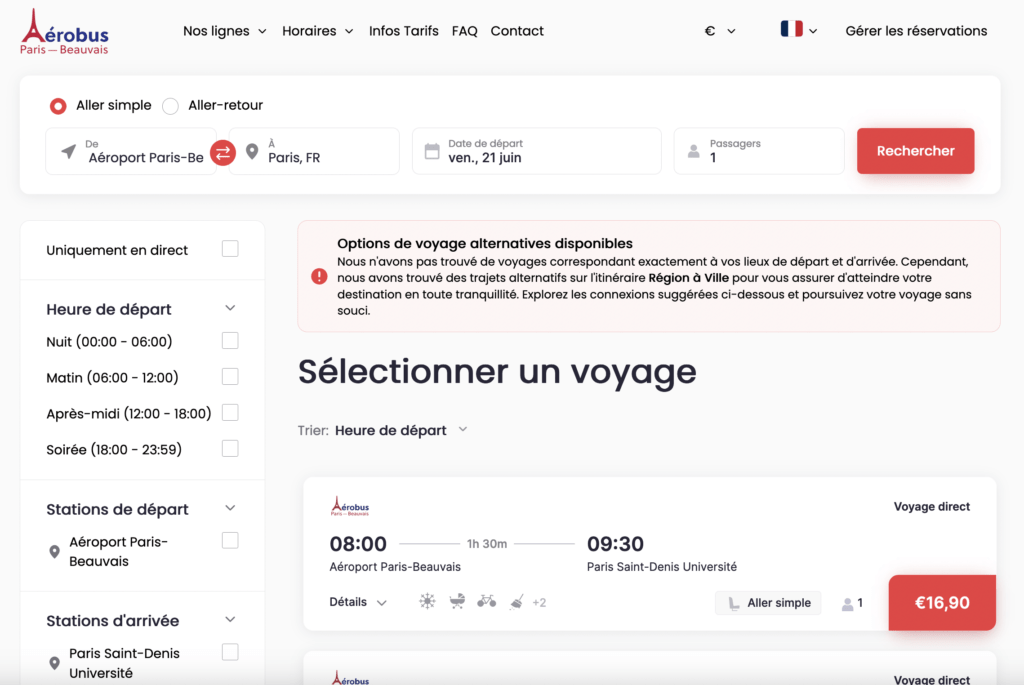Expand Détails for the 08:00 trip

358,602
